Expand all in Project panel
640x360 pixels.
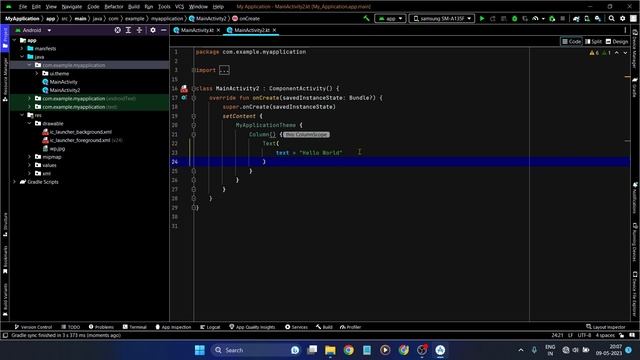(x=128, y=30)
